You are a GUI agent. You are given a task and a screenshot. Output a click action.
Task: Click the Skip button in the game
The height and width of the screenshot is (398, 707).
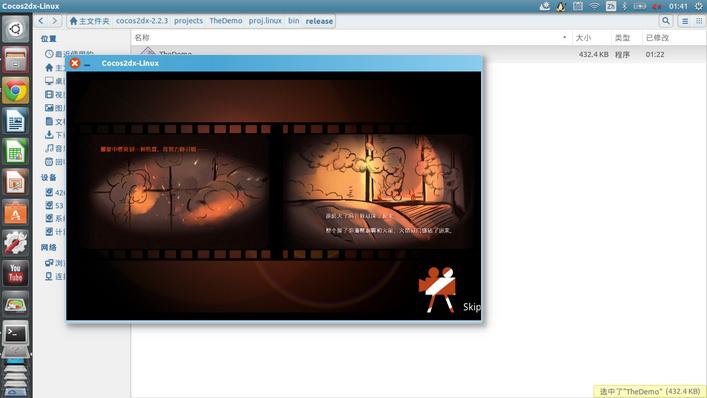(x=472, y=307)
